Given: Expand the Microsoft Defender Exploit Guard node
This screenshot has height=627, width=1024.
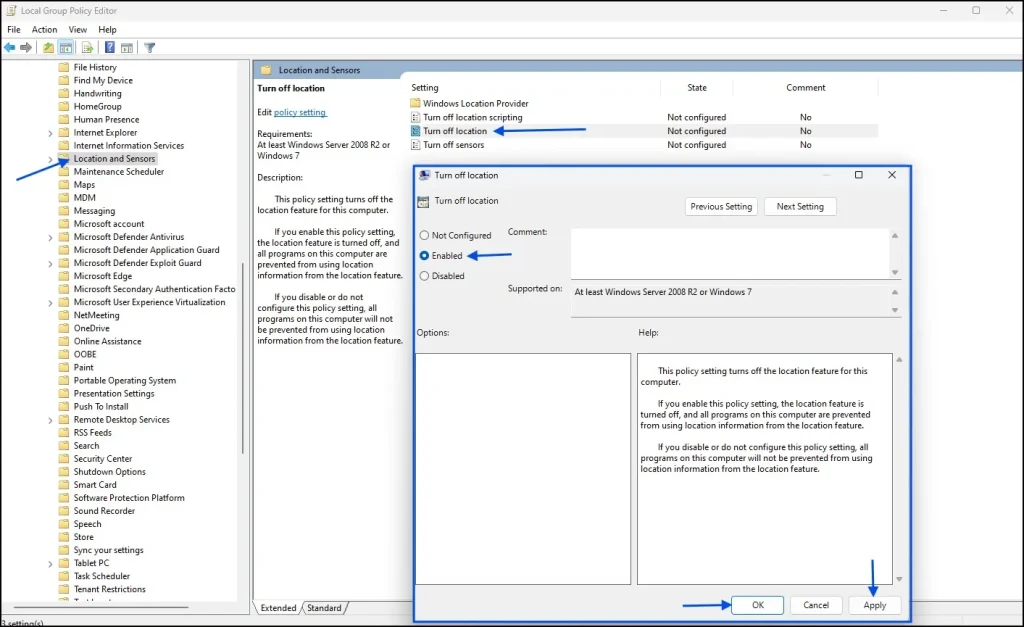Looking at the screenshot, I should tap(50, 263).
